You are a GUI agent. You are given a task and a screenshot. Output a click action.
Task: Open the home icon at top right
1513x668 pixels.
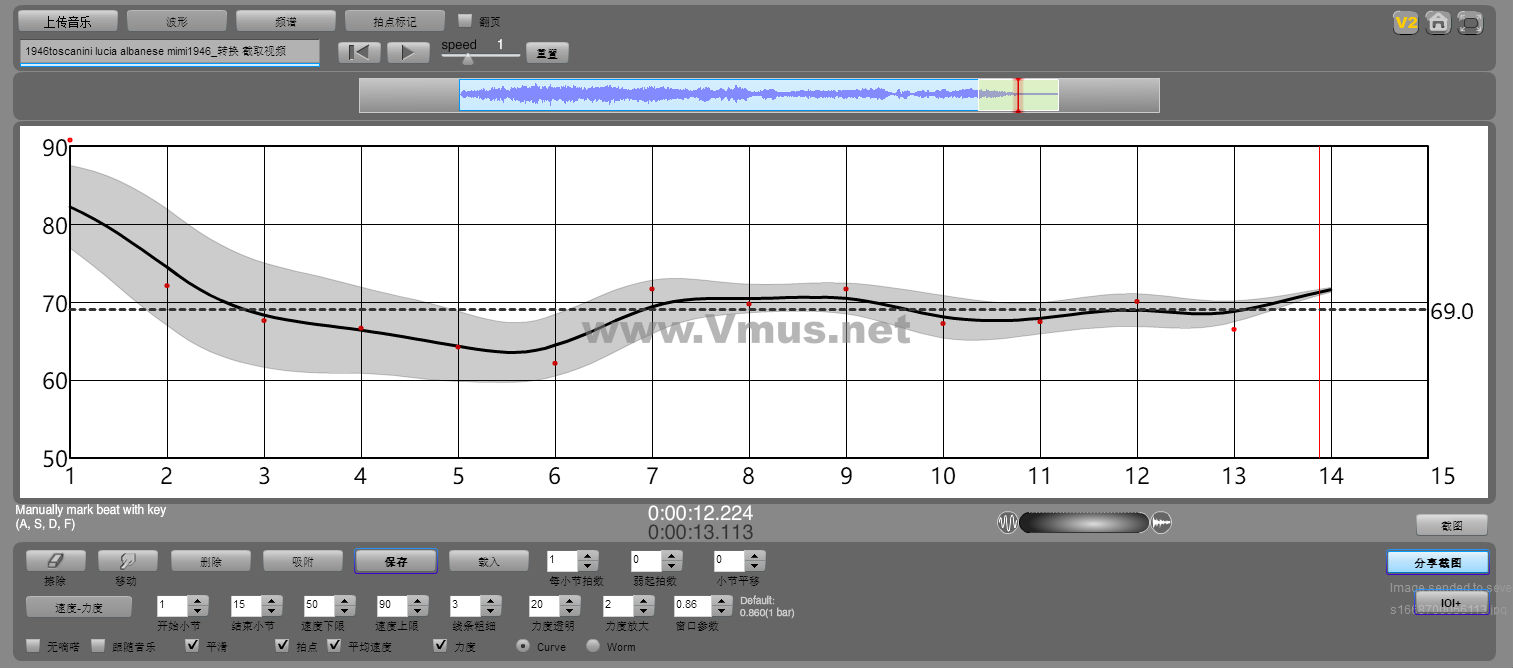[1438, 23]
